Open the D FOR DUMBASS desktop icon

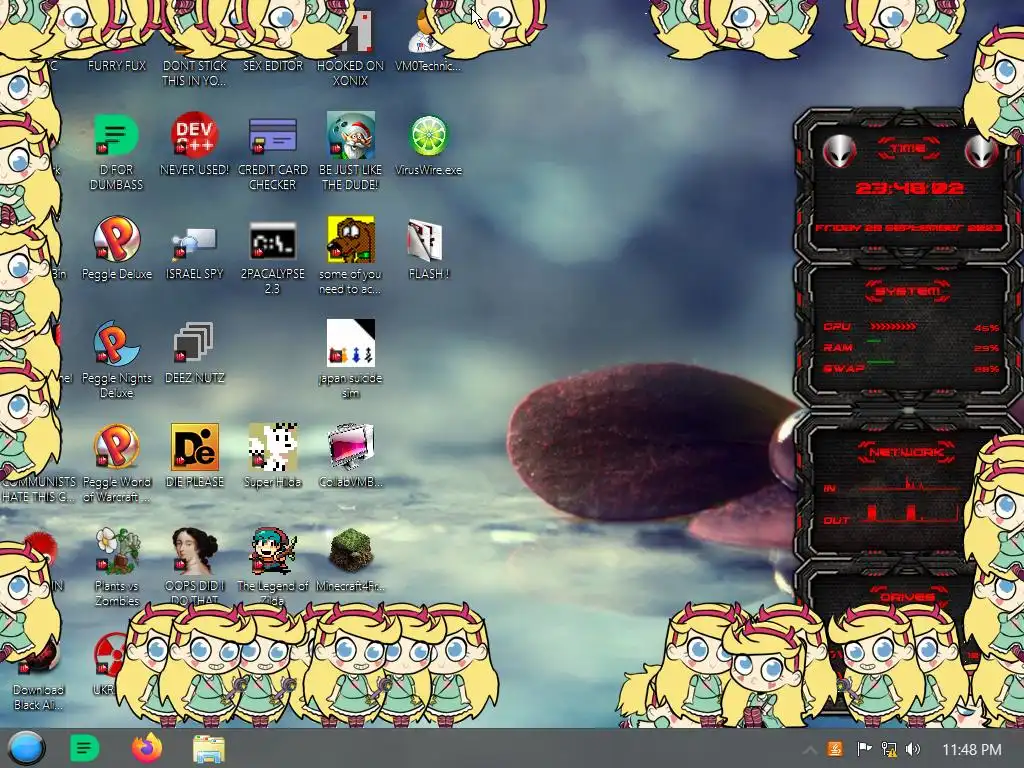point(116,135)
